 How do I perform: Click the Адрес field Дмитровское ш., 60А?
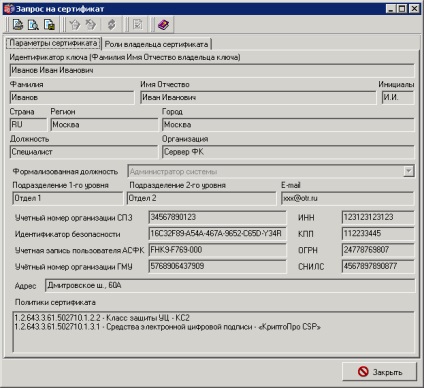tap(230, 286)
